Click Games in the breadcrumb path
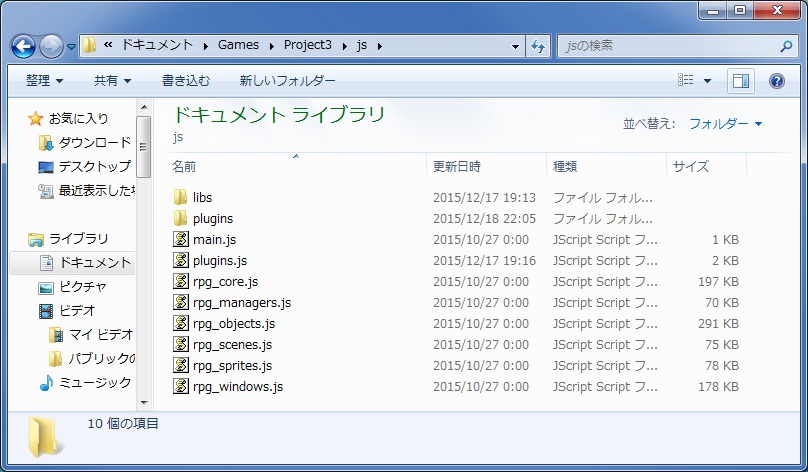This screenshot has width=808, height=472. tap(238, 45)
